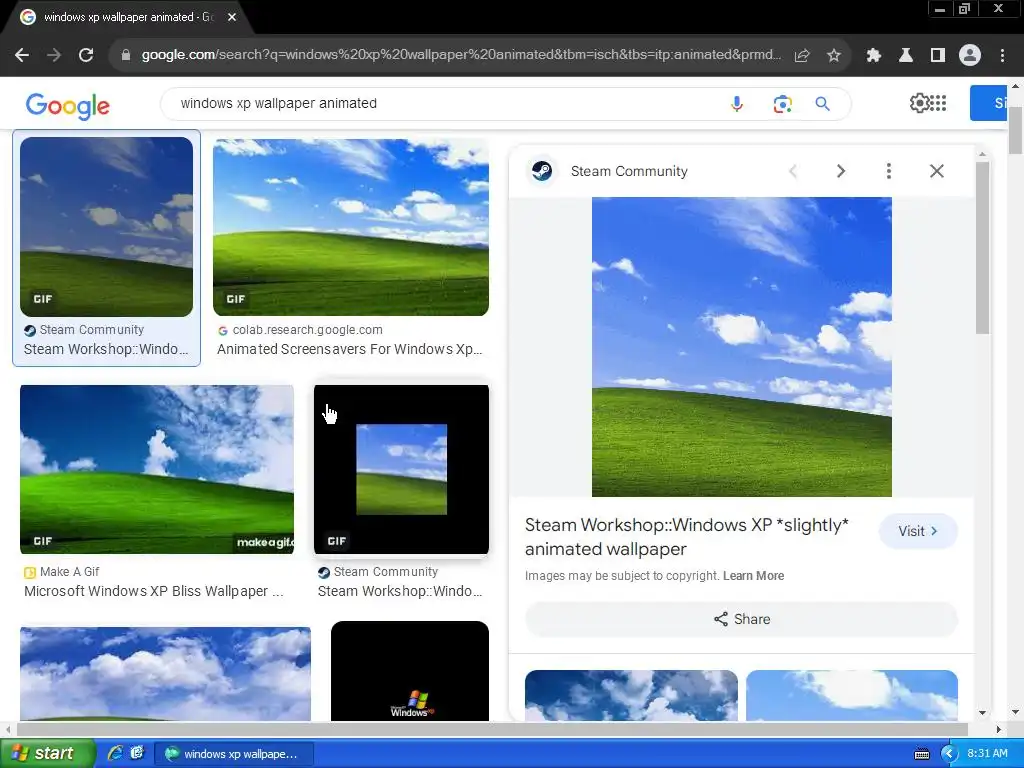The width and height of the screenshot is (1024, 768).
Task: Click the preview panel vertical scrollbar
Action: (x=982, y=248)
